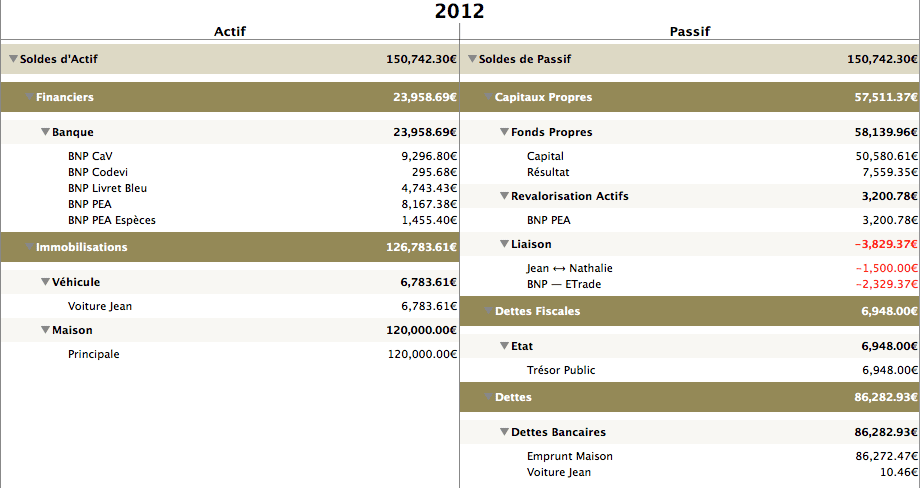Click the 120,000.00€ Principale amount
Image resolution: width=920 pixels, height=488 pixels.
(422, 354)
